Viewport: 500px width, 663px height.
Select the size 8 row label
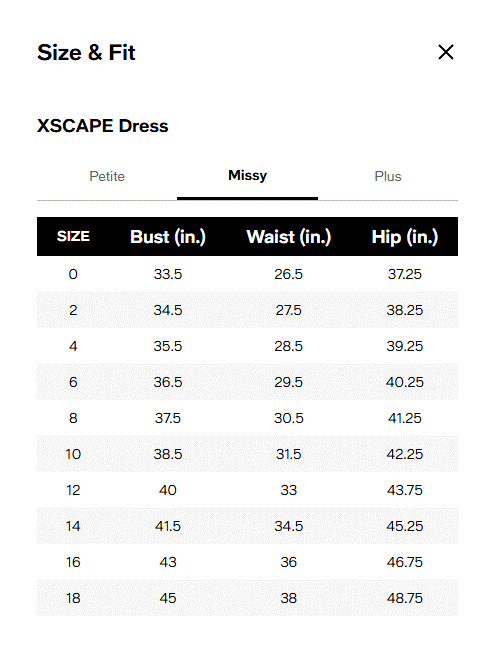(73, 418)
